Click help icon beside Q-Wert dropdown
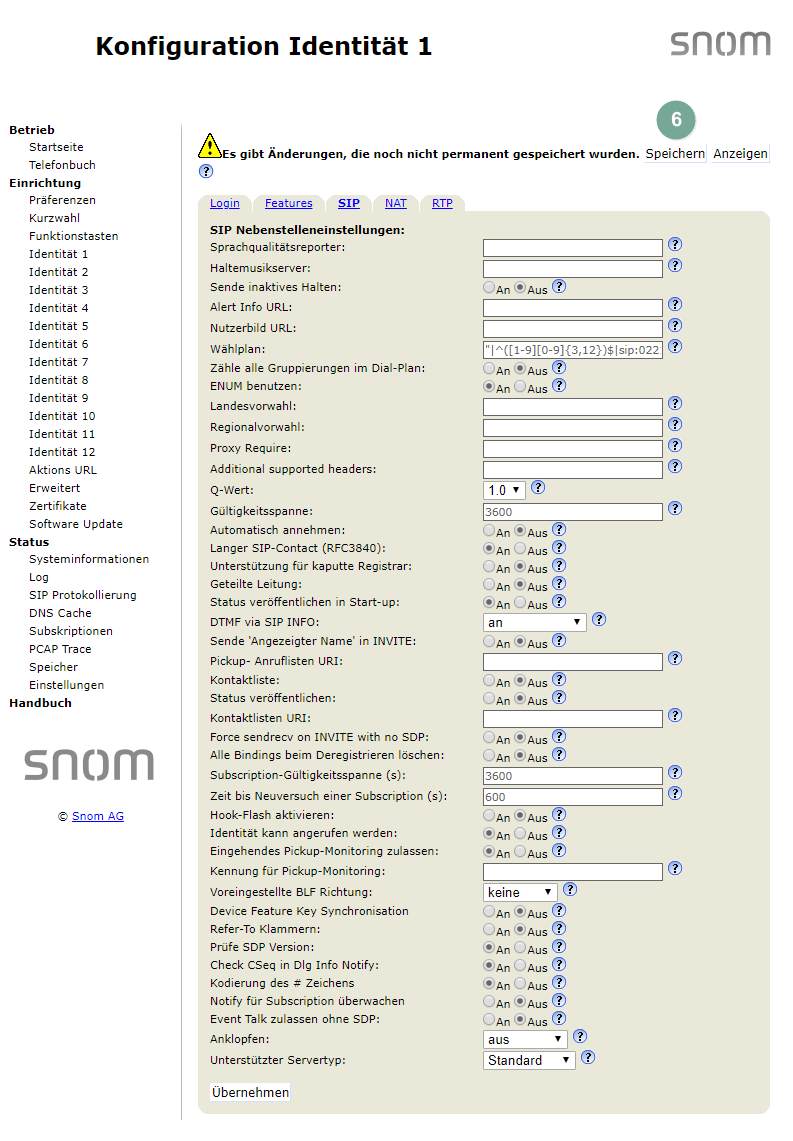 tap(538, 488)
